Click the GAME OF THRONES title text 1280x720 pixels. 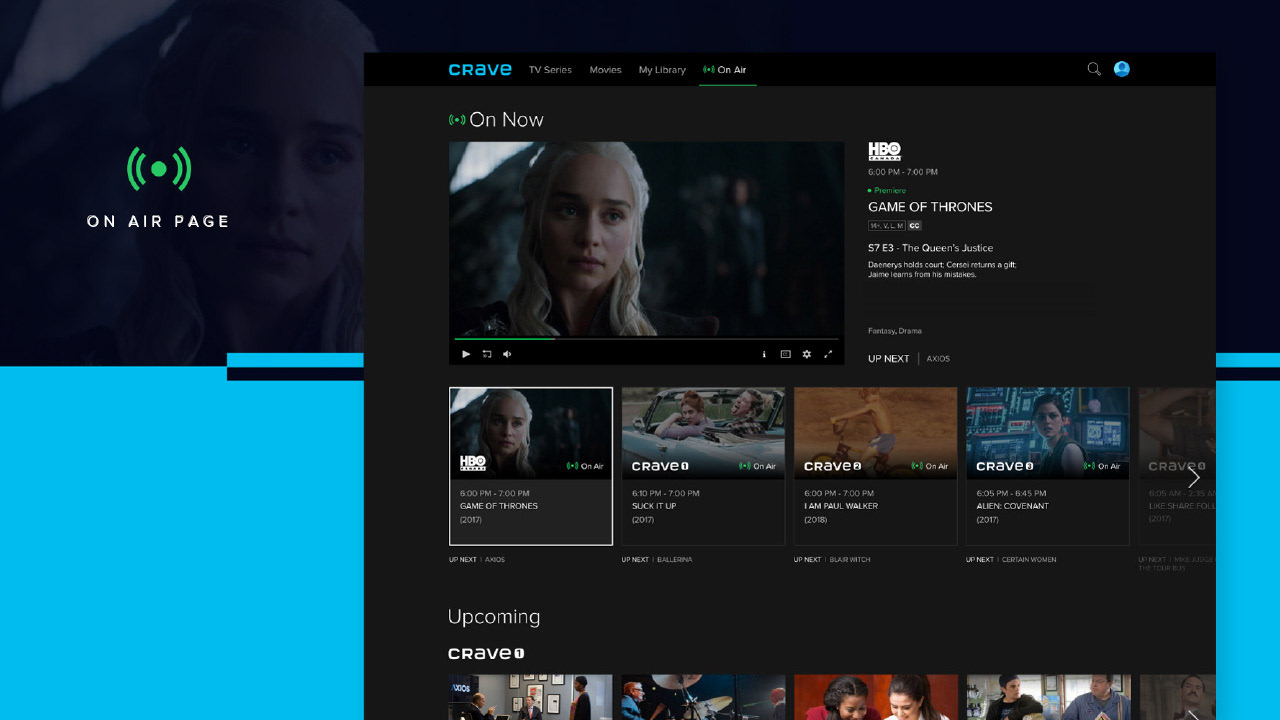(930, 207)
